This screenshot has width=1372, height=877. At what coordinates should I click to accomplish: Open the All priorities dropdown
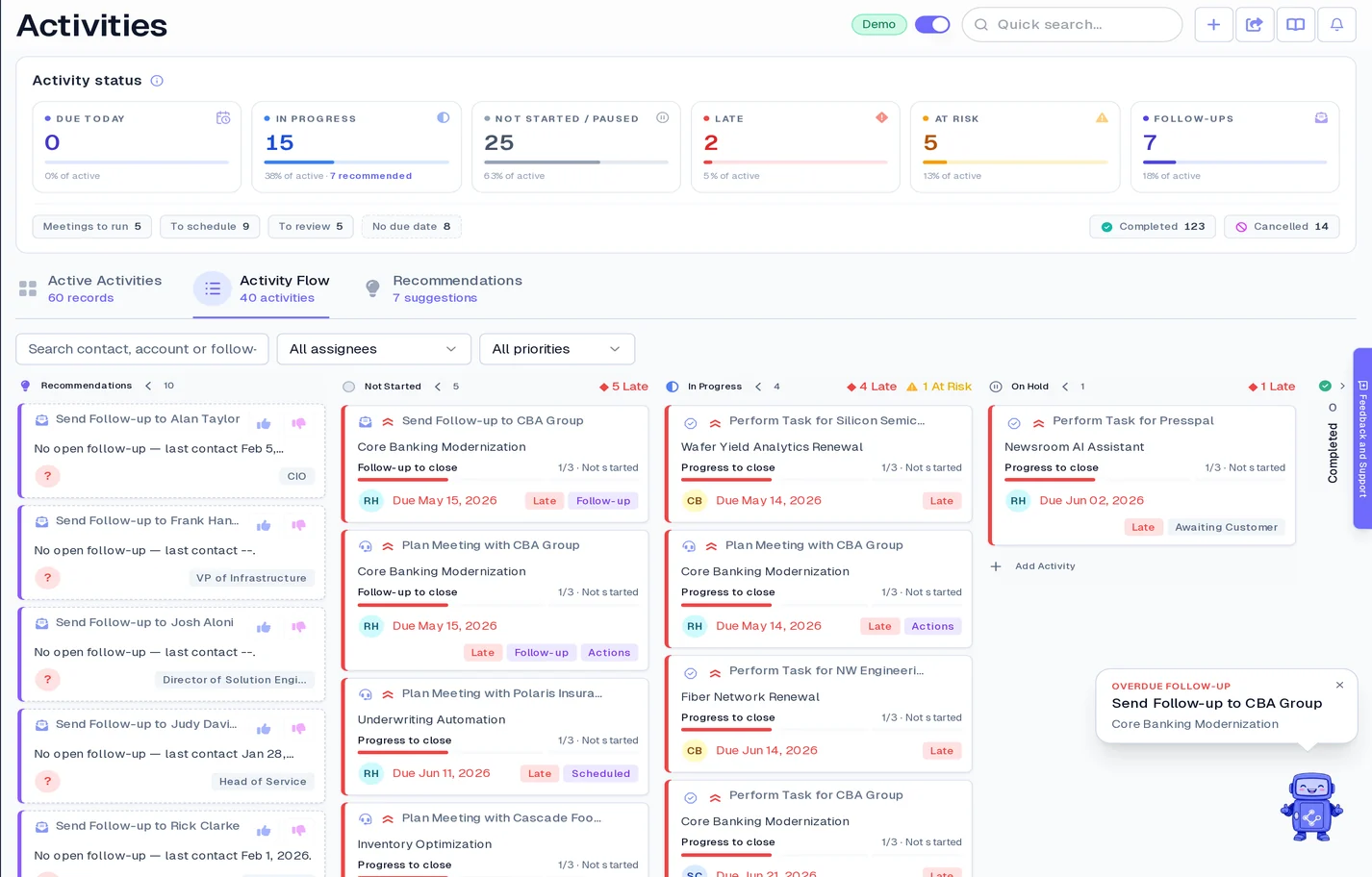pos(556,349)
